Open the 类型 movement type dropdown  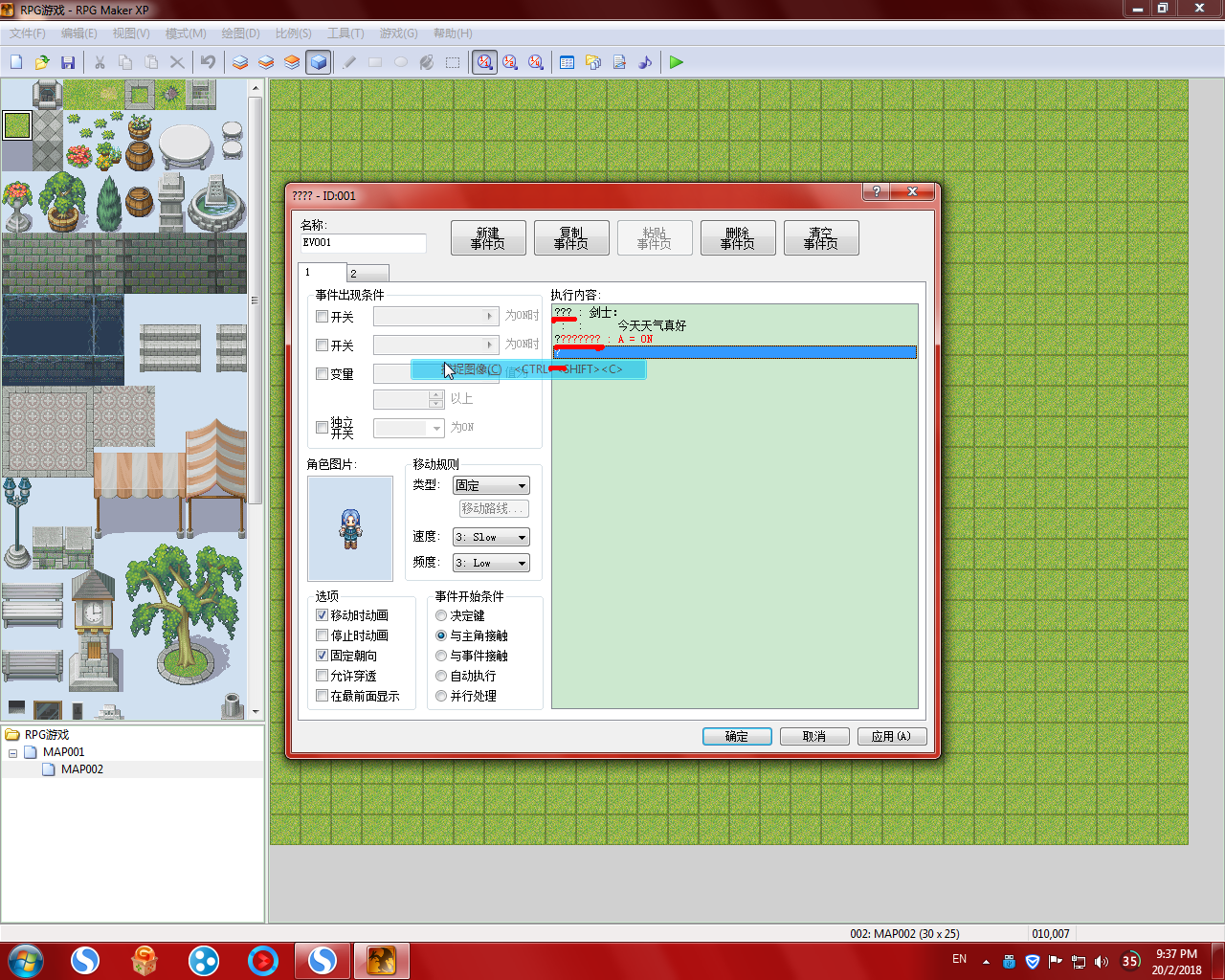(491, 485)
